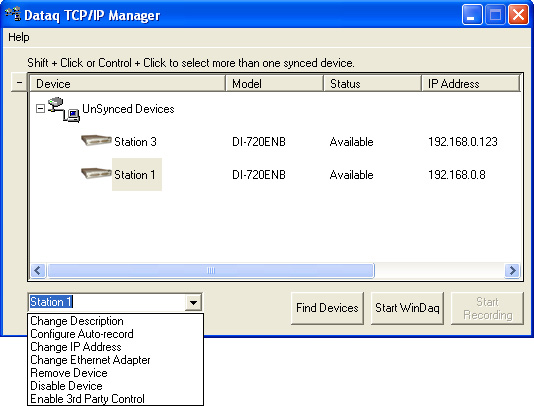Click Available status for Station 1
534x406 pixels.
[351, 175]
